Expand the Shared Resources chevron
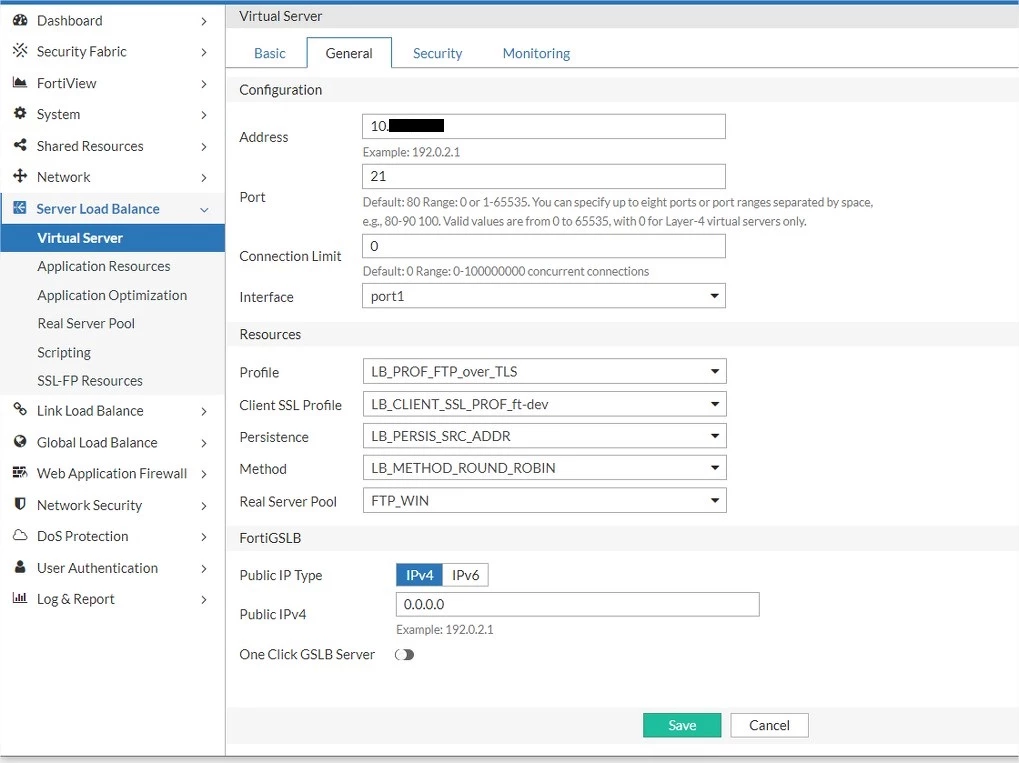Image resolution: width=1019 pixels, height=763 pixels. pos(204,147)
